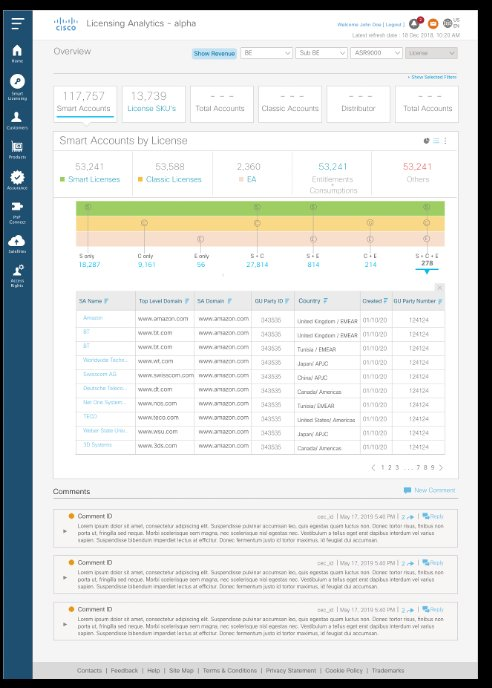
Task: Open Customers in the sidebar
Action: coord(17,121)
